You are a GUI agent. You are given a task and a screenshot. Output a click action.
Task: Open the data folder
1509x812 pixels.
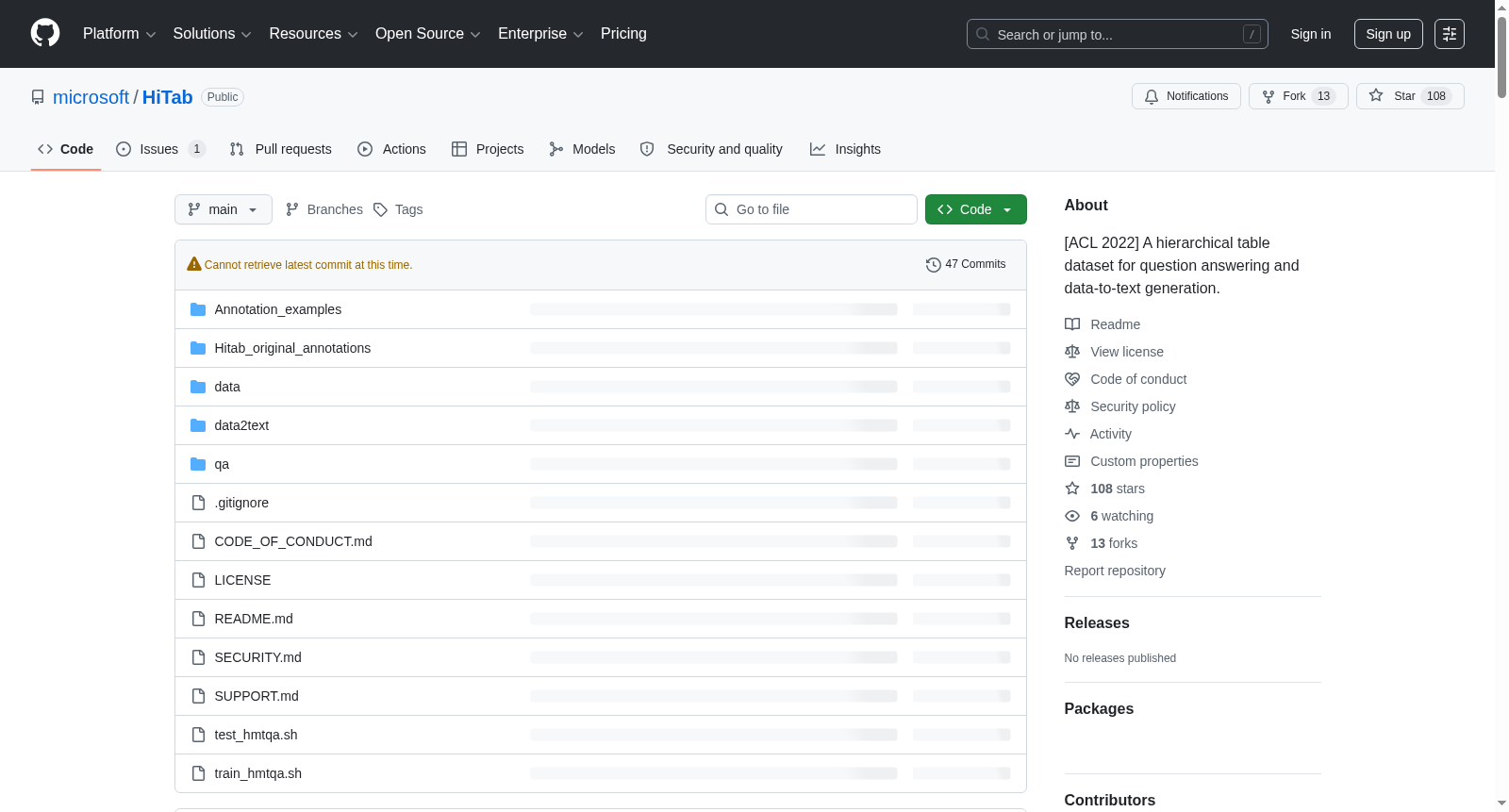pos(227,387)
